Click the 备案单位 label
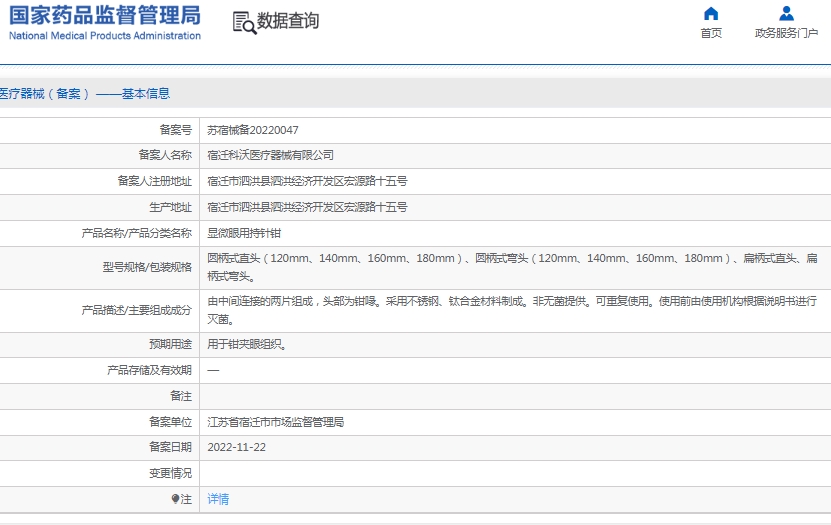The image size is (831, 525). (x=170, y=422)
